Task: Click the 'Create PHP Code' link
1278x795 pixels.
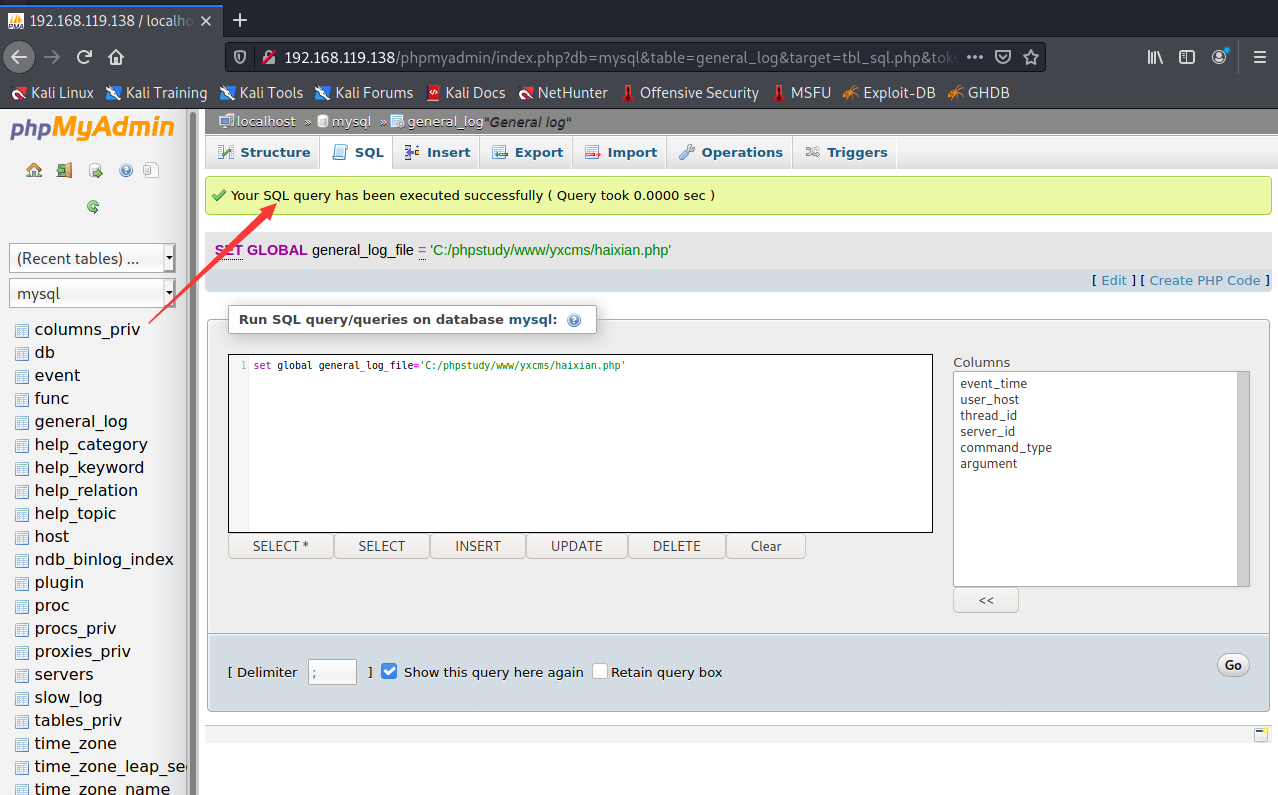Action: coord(1205,280)
